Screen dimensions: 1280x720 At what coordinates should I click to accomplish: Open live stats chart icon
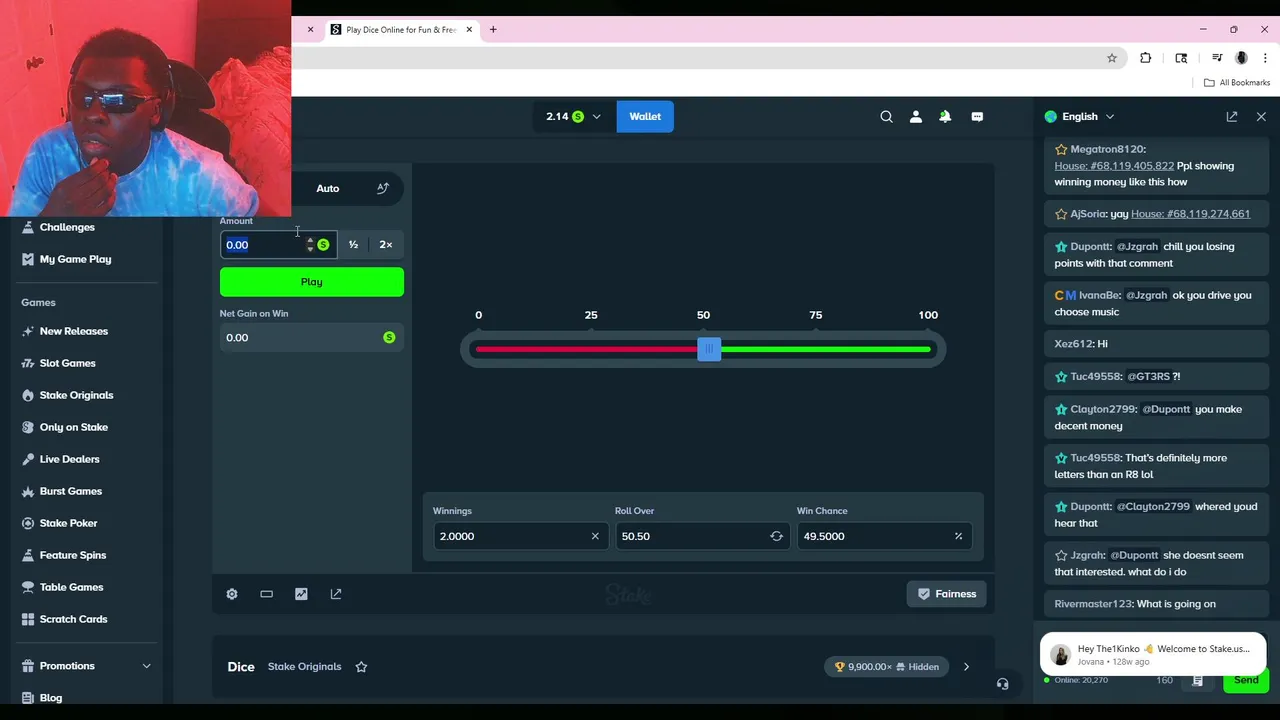301,594
